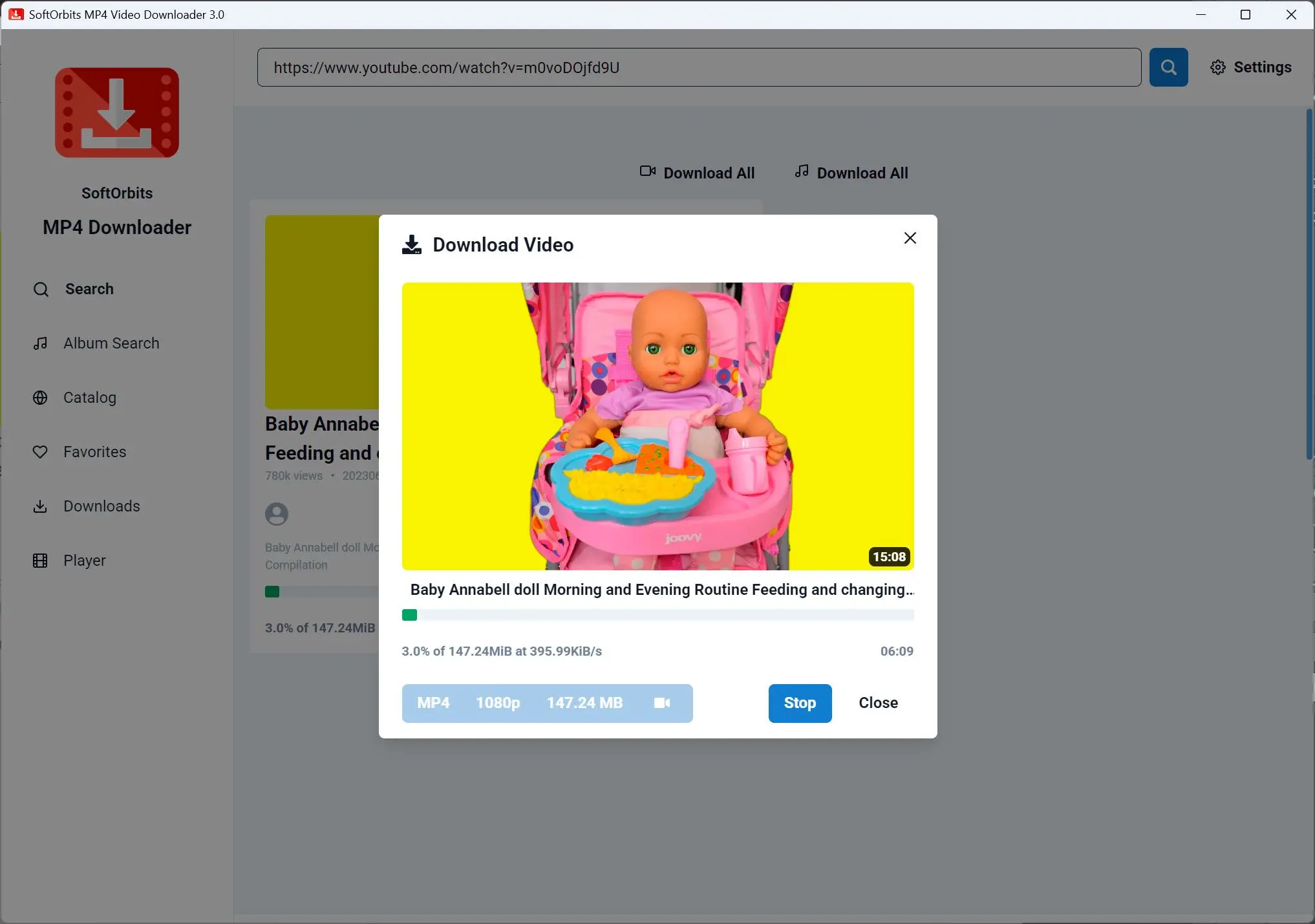Open Favorites in the sidebar
The height and width of the screenshot is (924, 1315).
[79, 452]
